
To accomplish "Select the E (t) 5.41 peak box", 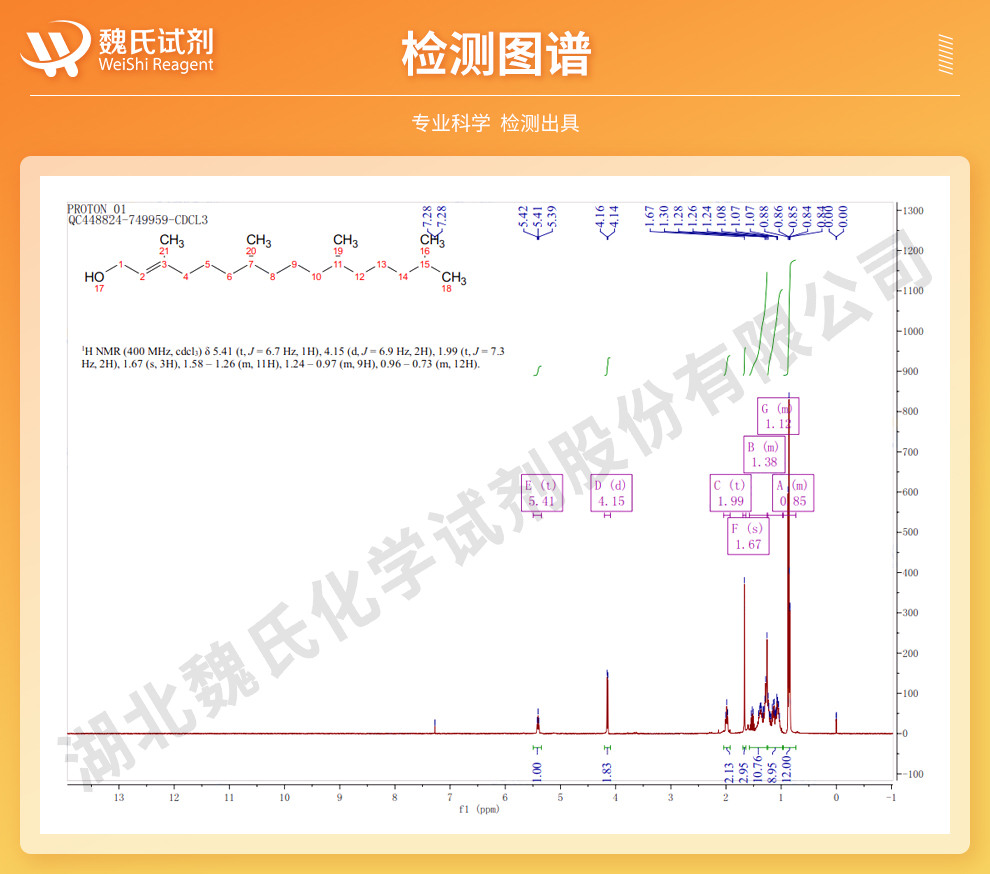I will (541, 493).
